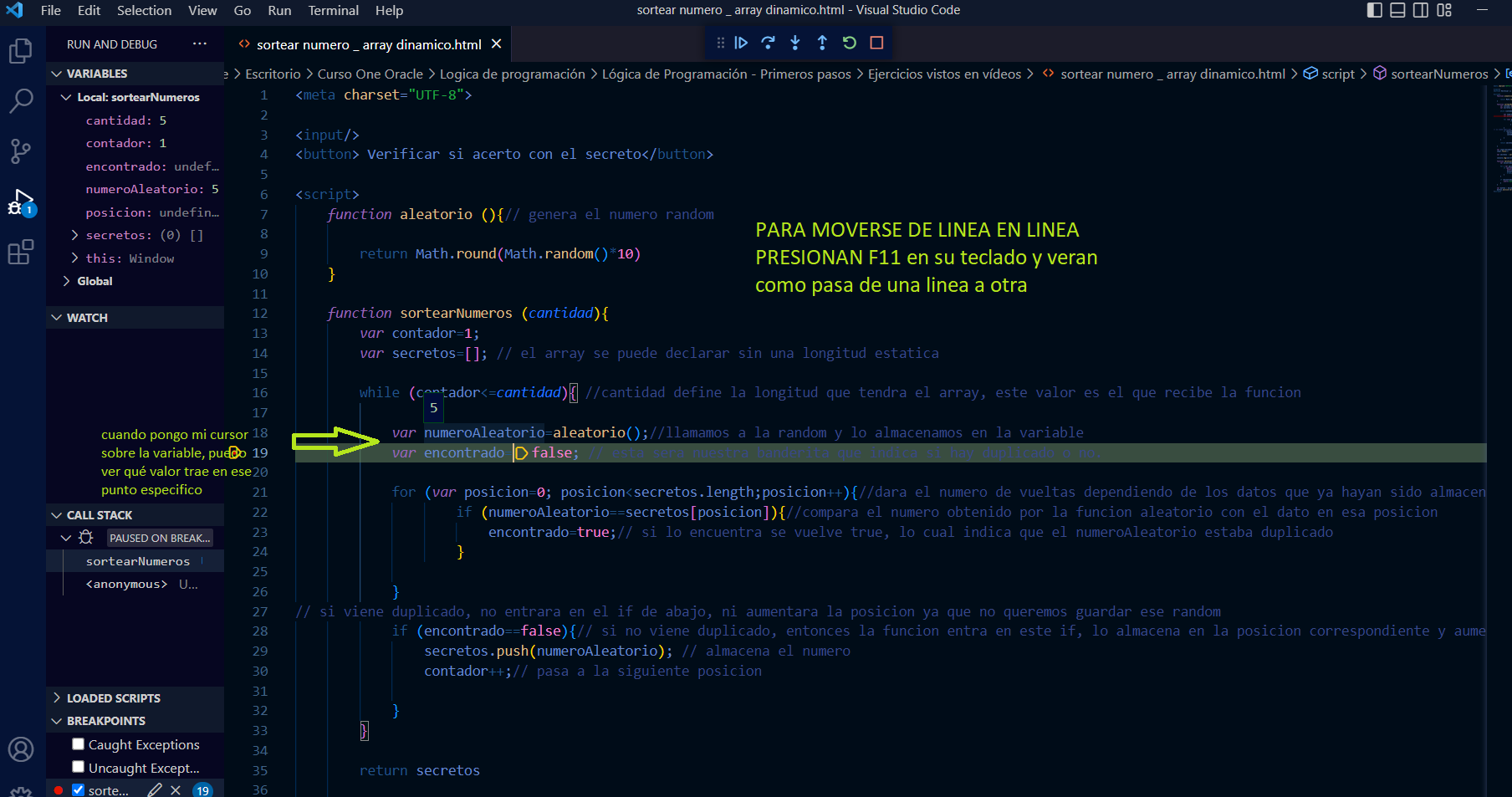Collapse the WATCH section
This screenshot has height=797, width=1512.
(135, 318)
